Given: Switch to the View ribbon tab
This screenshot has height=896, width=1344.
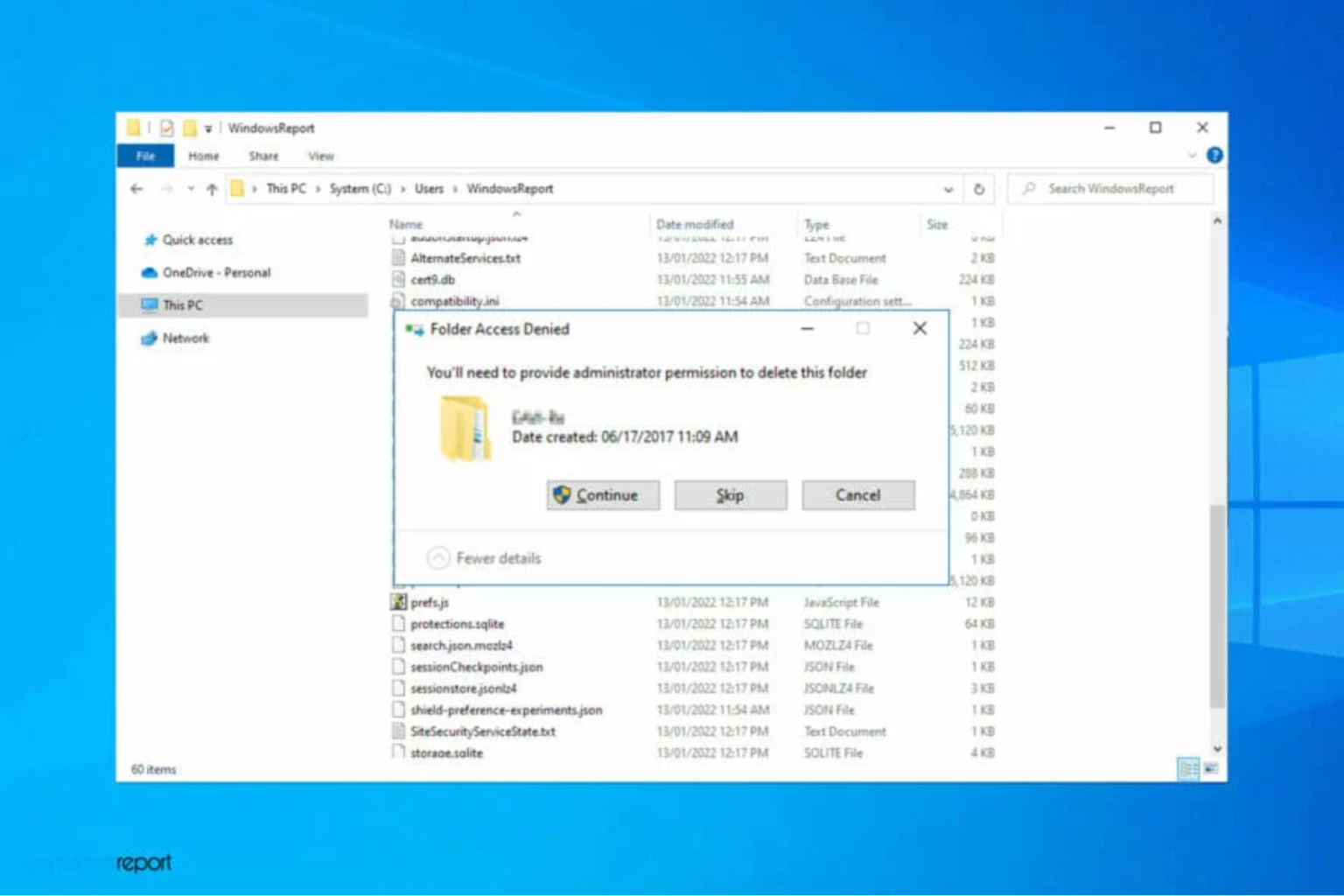Looking at the screenshot, I should click(320, 156).
